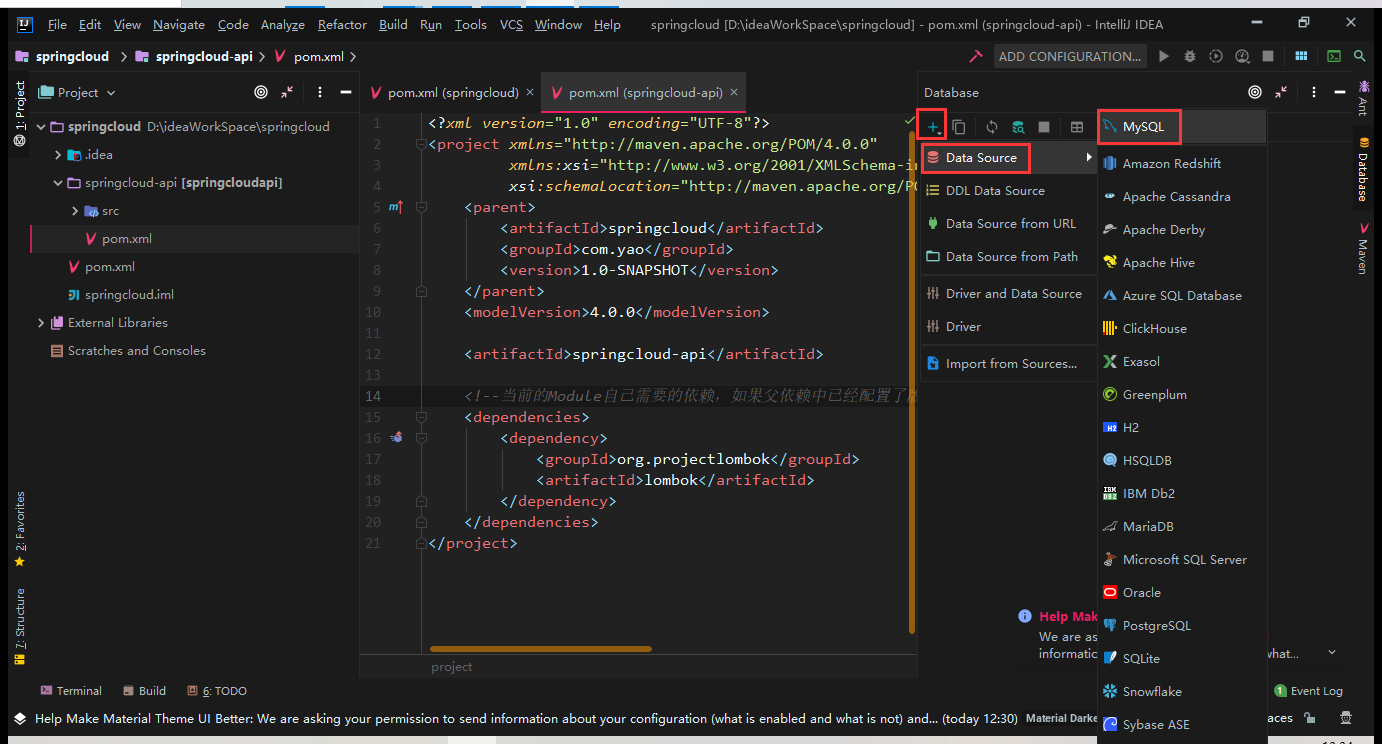Click the Build Project hammer icon
The width and height of the screenshot is (1382, 744).
(975, 56)
